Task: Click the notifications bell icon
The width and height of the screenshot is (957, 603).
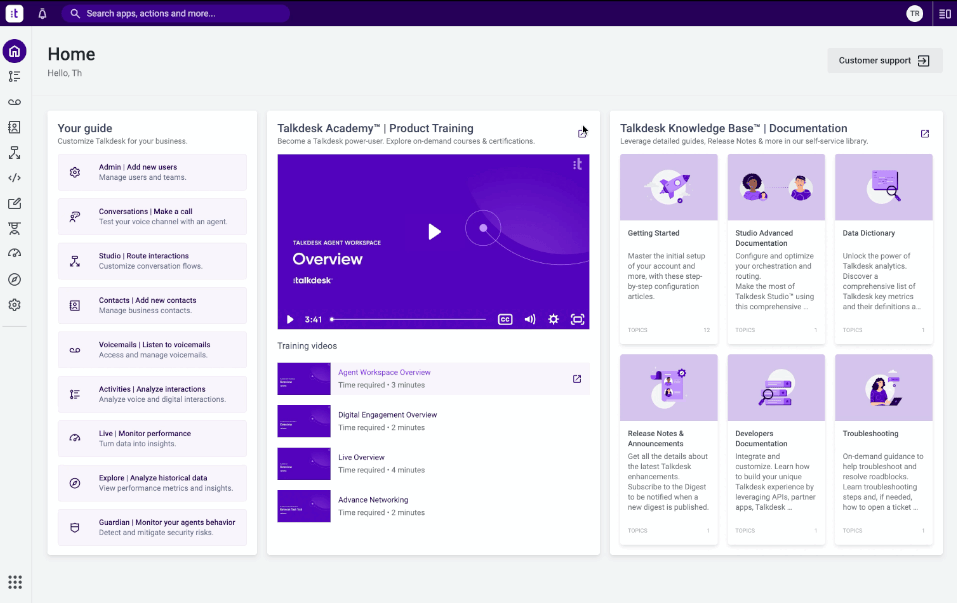Action: (42, 13)
